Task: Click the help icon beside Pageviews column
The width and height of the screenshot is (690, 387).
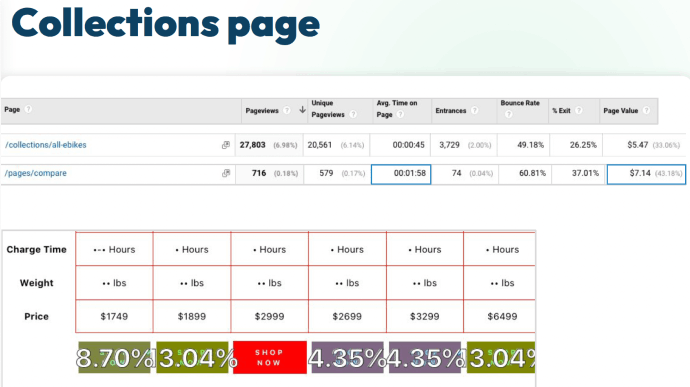Action: point(286,111)
